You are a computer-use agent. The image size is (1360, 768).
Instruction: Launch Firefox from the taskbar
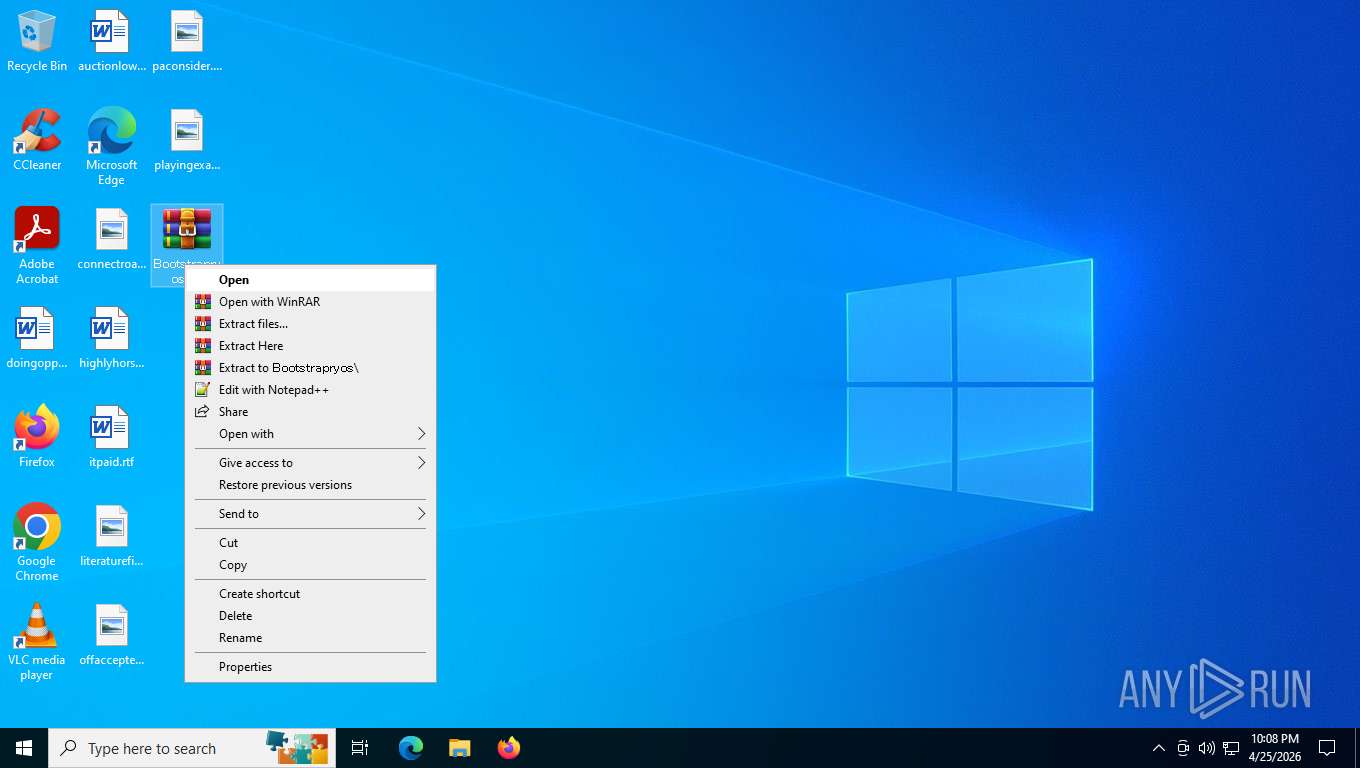[x=509, y=748]
